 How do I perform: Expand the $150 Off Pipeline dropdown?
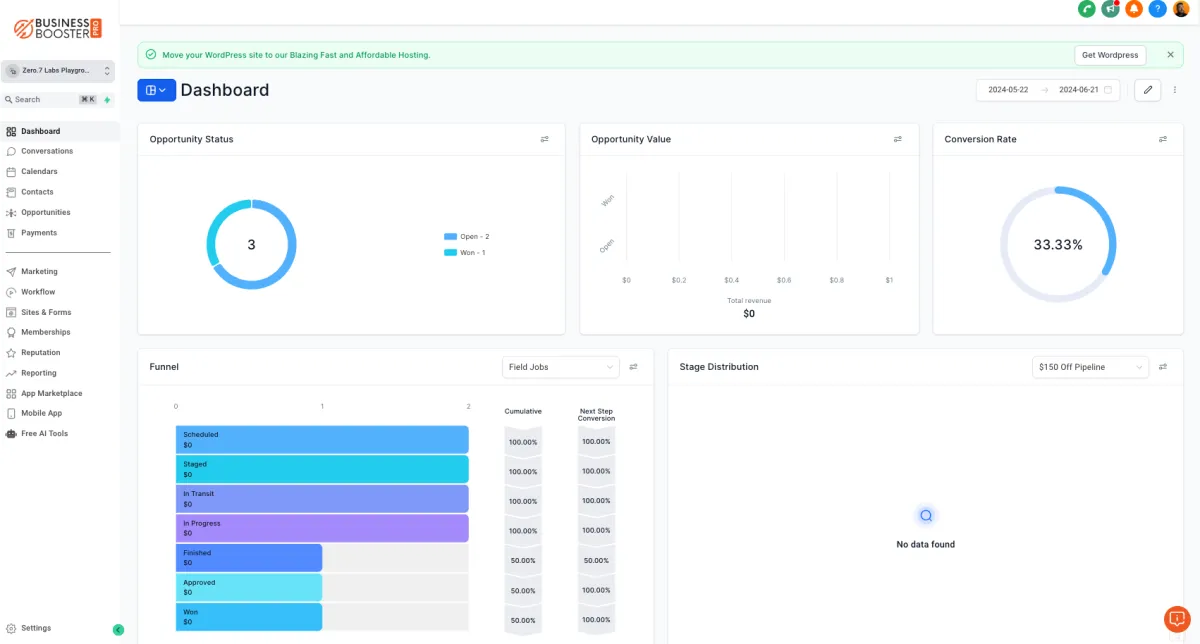1091,367
